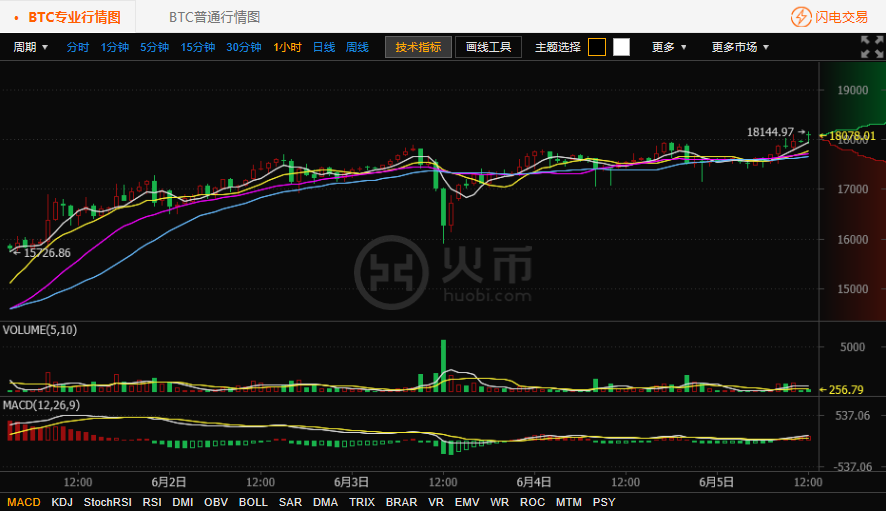
Task: Choose the 15分钟 interval
Action: [198, 47]
